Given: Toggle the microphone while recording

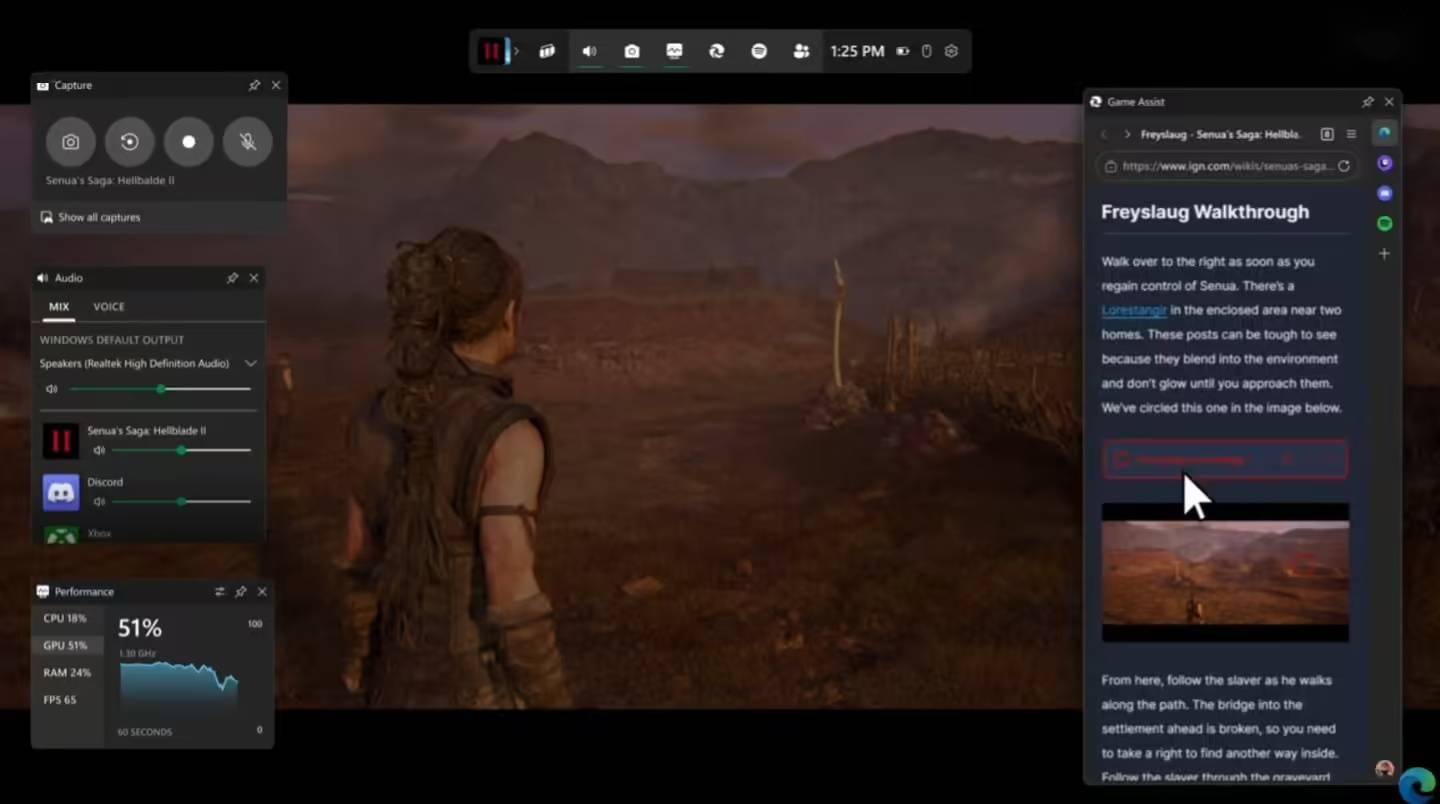Looking at the screenshot, I should 247,142.
